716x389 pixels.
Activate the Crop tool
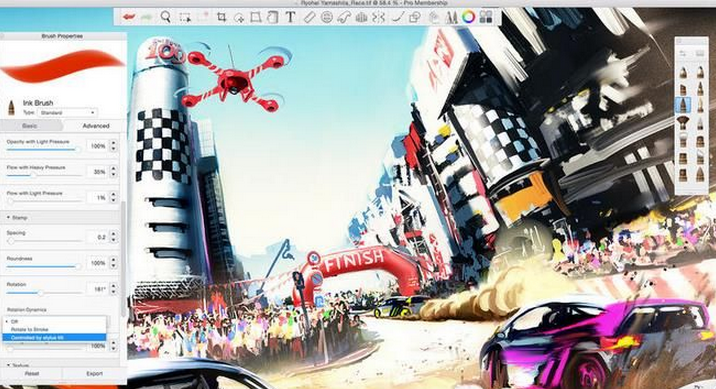click(x=221, y=18)
